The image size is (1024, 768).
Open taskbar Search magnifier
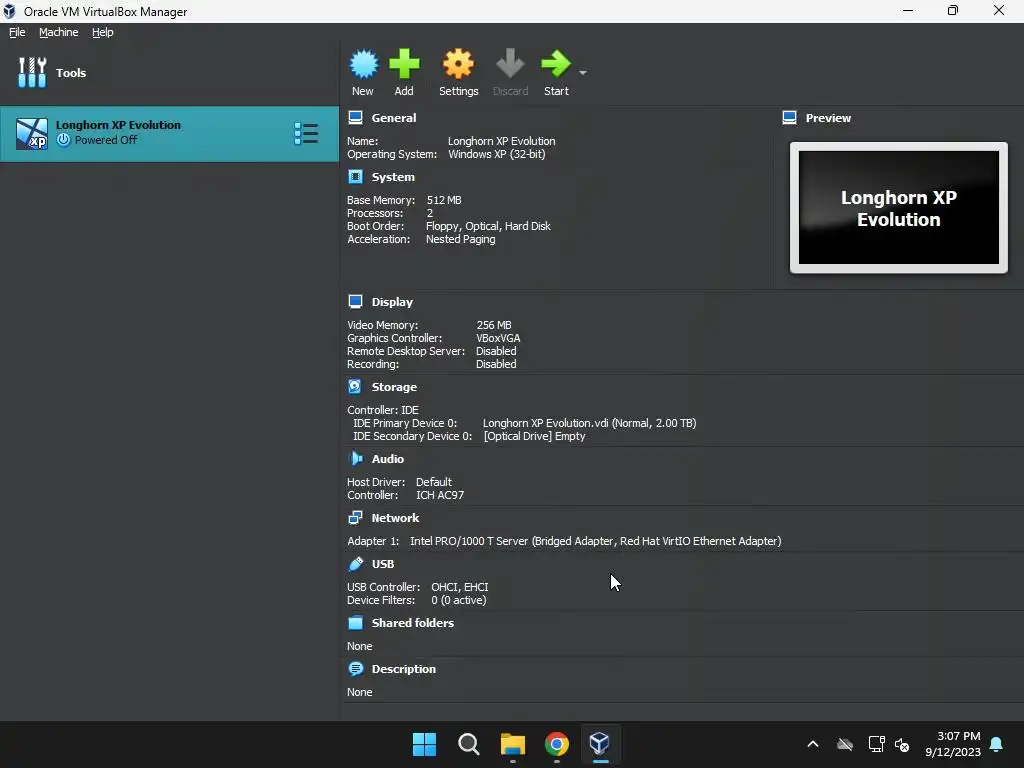[x=468, y=744]
